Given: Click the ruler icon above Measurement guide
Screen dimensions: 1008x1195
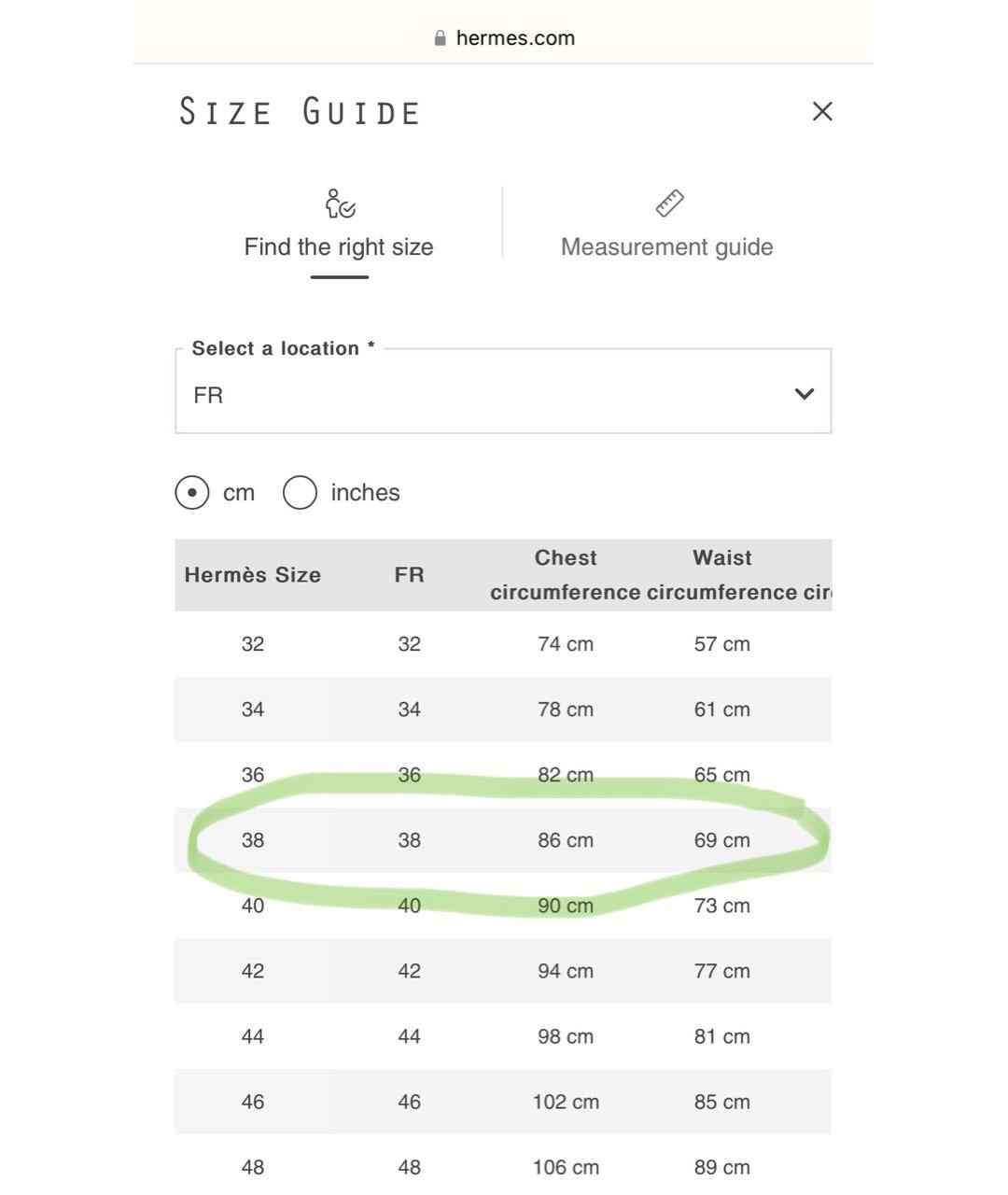Looking at the screenshot, I should pos(669,203).
